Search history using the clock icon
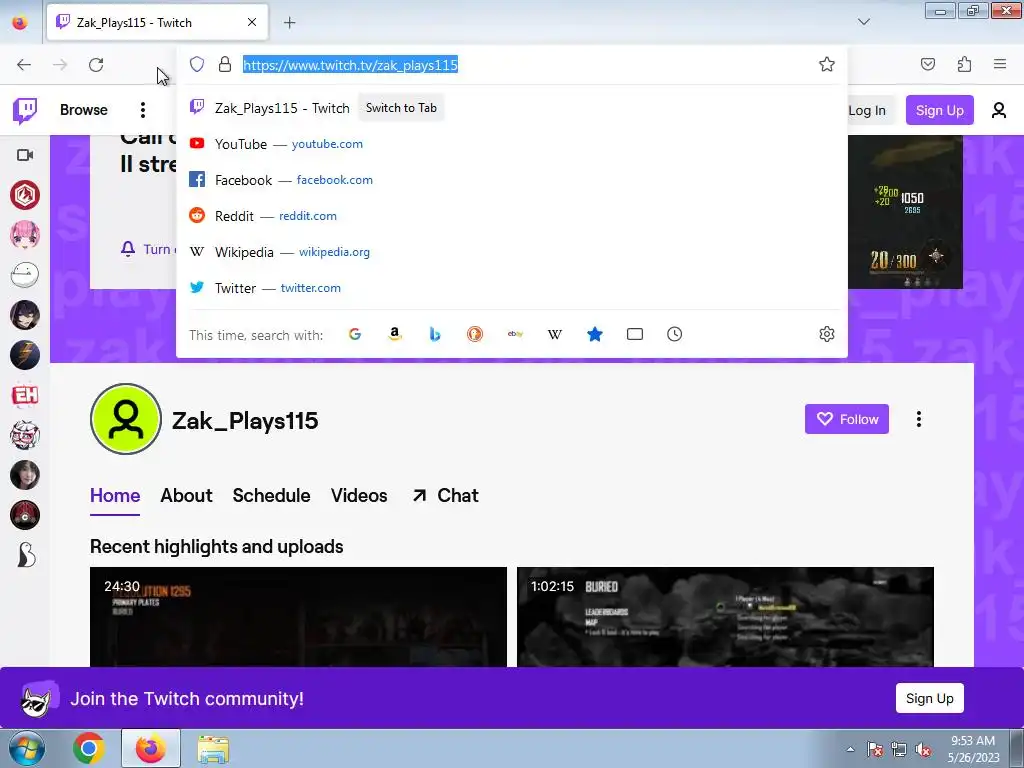Screen dimensions: 1024x768 coord(675,334)
